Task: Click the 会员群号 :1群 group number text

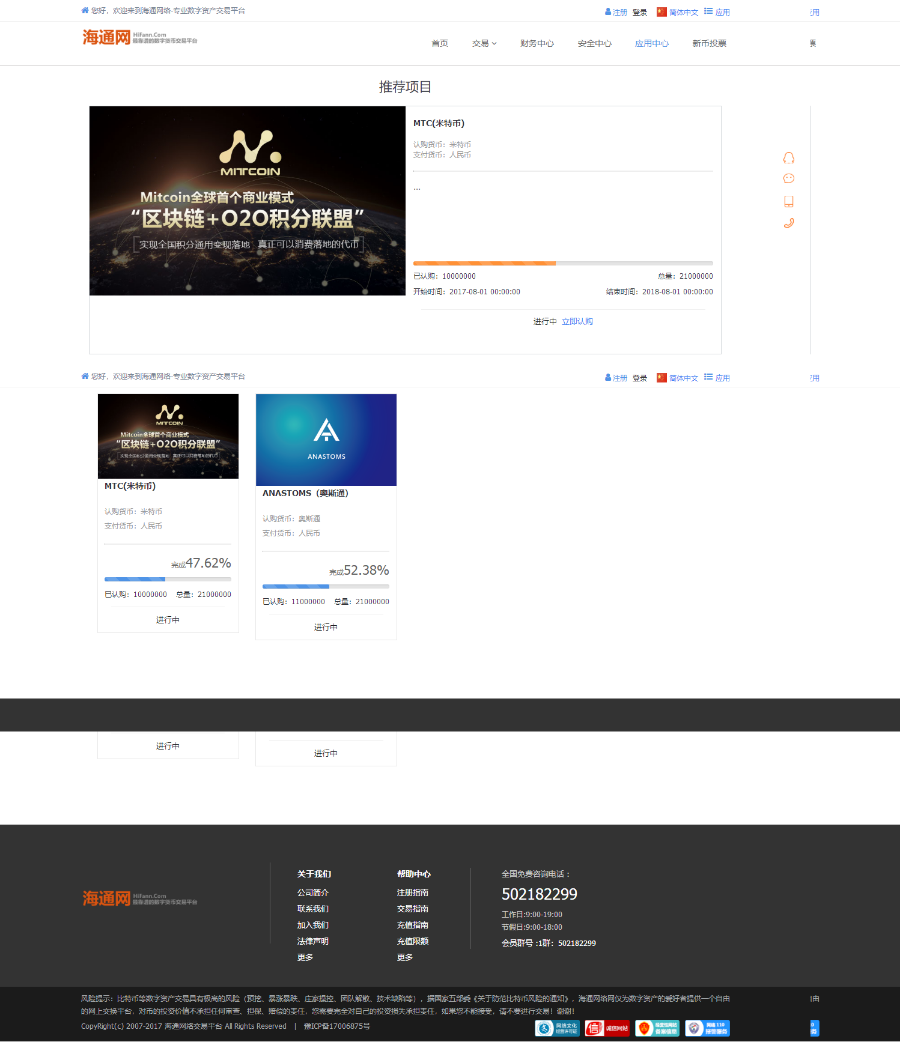Action: 549,943
